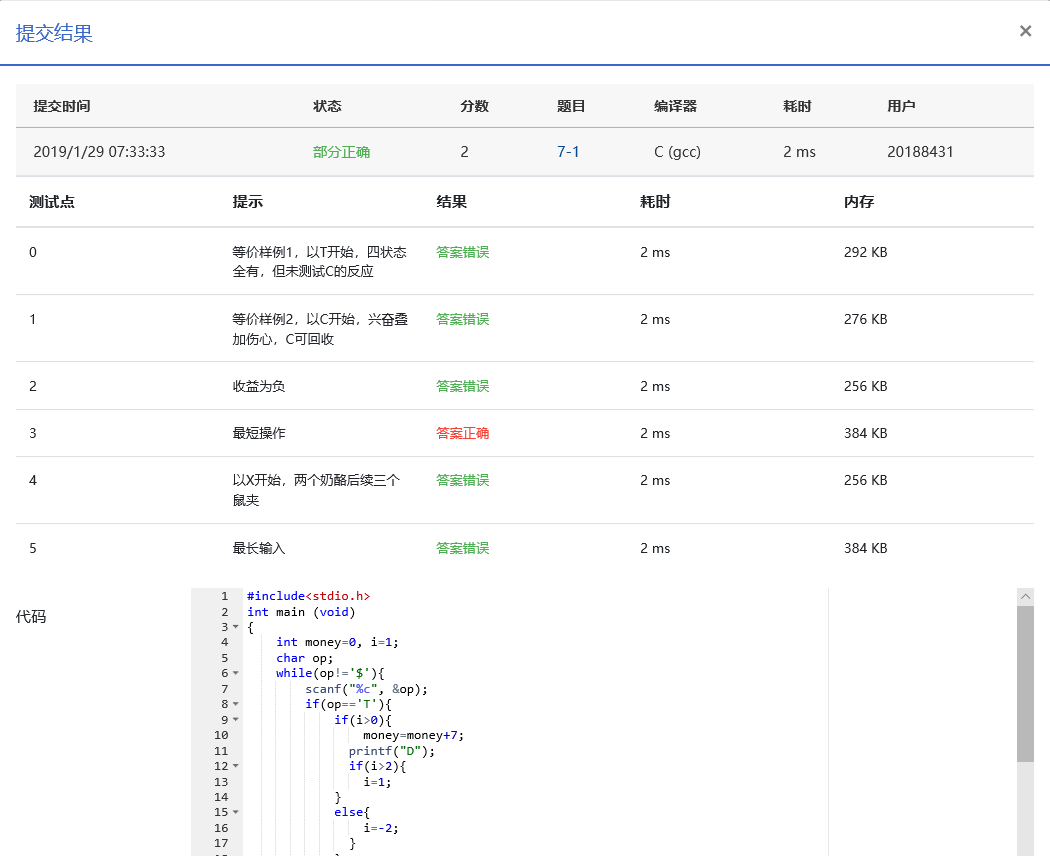Click hint starting with 以X开始
This screenshot has width=1050, height=856.
tap(316, 490)
